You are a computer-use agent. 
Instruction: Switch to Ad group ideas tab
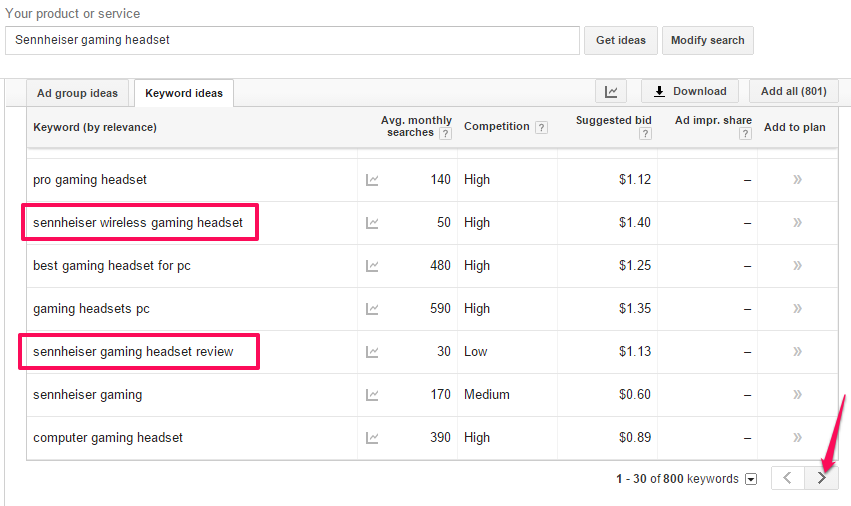point(77,93)
